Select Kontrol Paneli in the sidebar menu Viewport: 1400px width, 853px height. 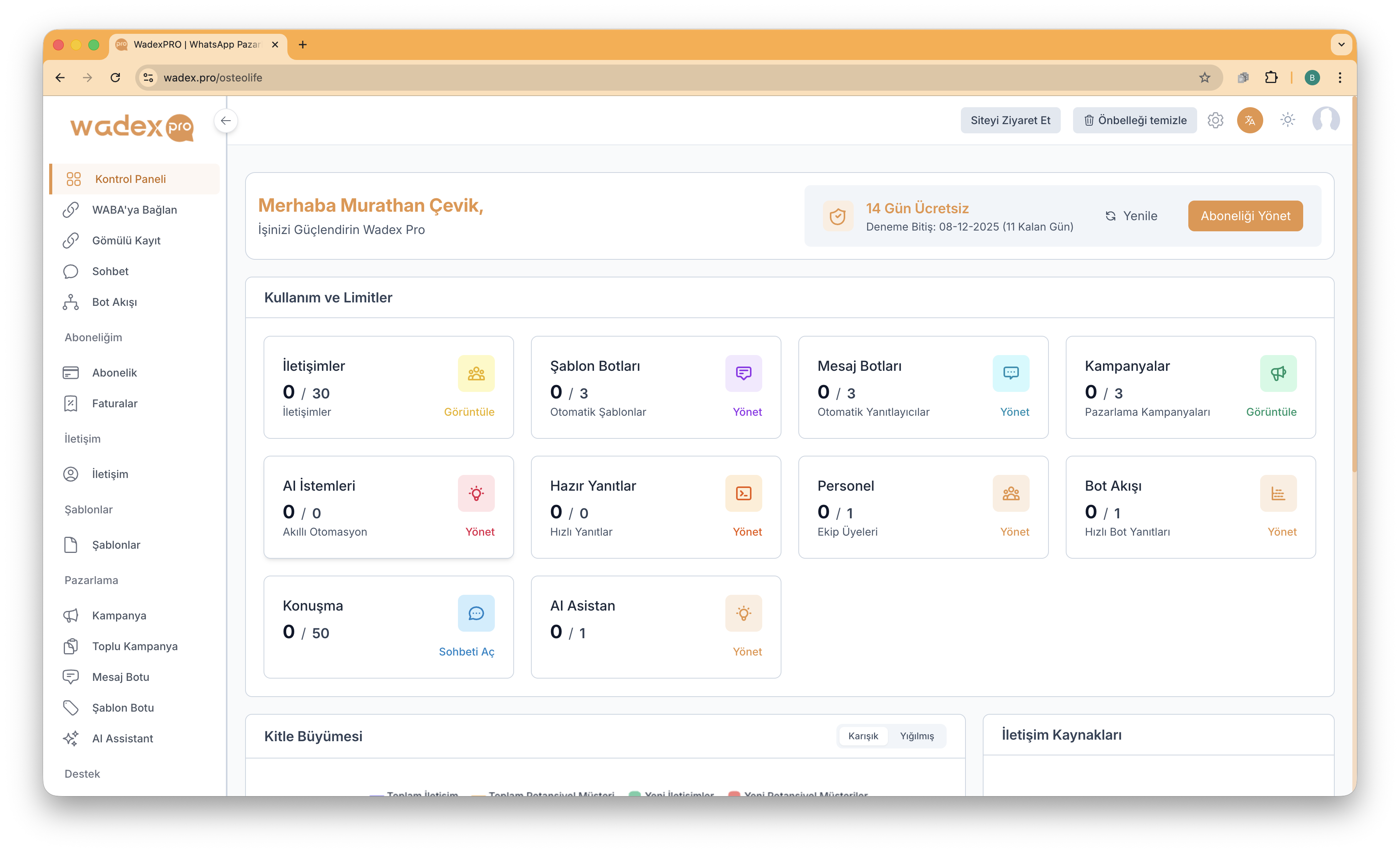[x=130, y=178]
